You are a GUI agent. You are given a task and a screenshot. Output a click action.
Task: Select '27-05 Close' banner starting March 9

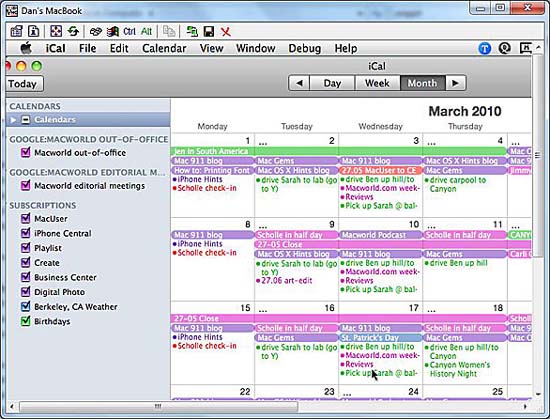393,244
